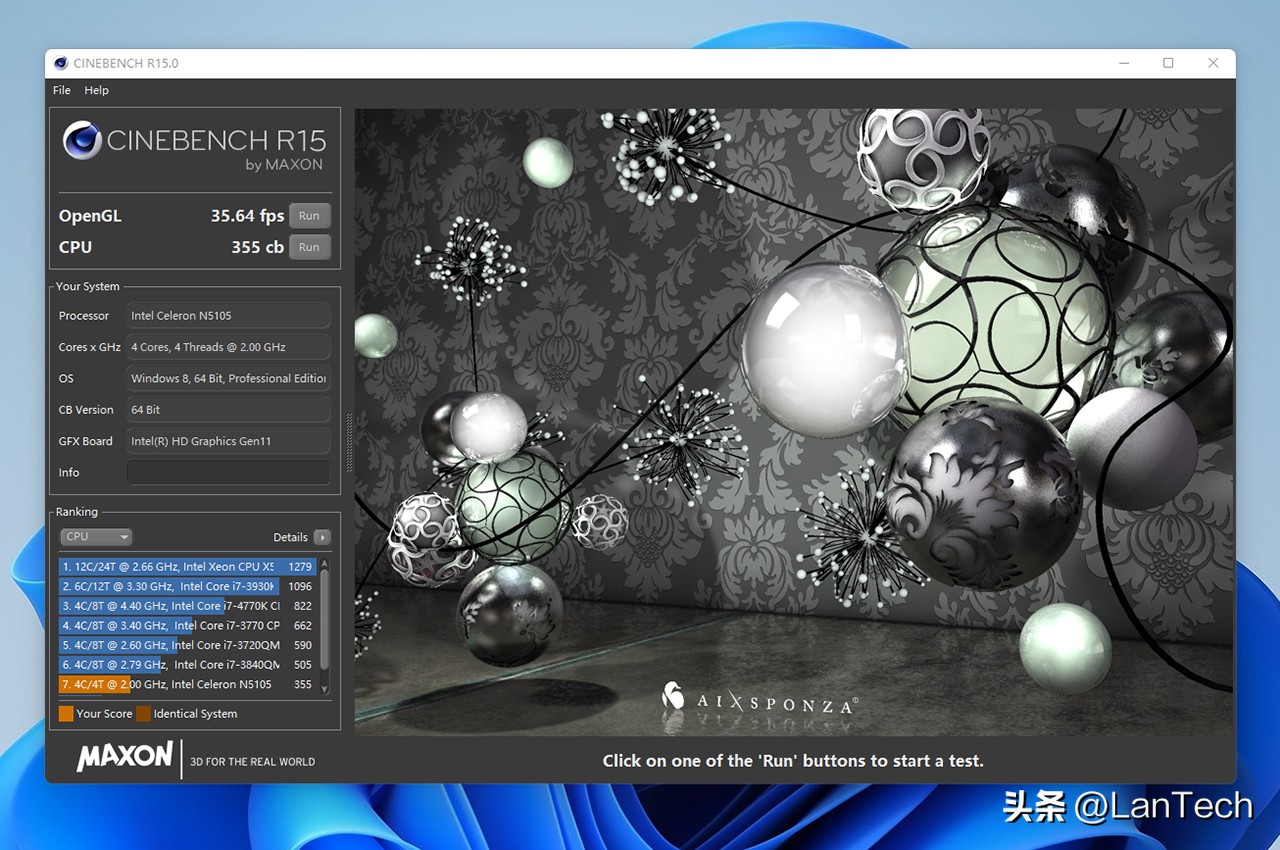Image resolution: width=1280 pixels, height=850 pixels.
Task: Open the Help menu
Action: 97,90
